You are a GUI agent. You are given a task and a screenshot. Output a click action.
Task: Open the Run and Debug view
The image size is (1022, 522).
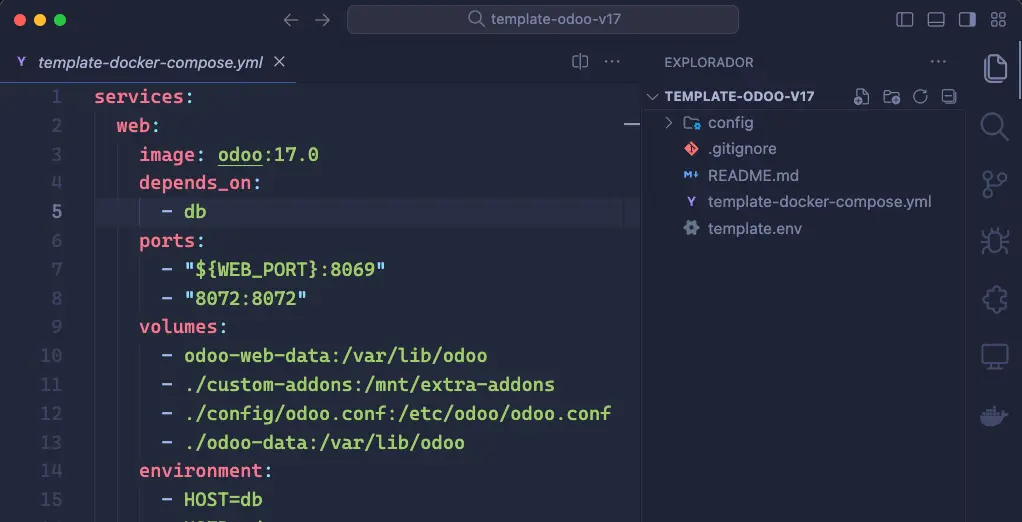(x=995, y=241)
